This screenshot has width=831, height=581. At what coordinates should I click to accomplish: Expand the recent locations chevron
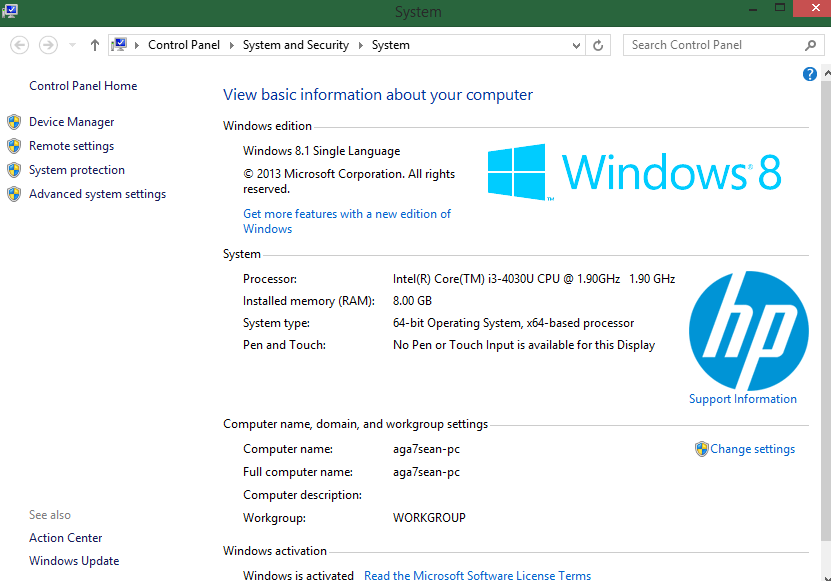pyautogui.click(x=73, y=45)
